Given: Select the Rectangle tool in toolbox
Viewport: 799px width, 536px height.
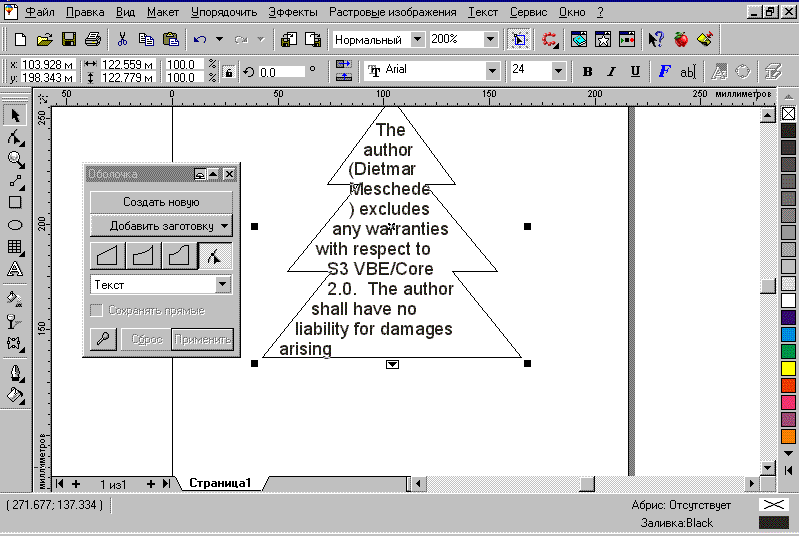Looking at the screenshot, I should pyautogui.click(x=15, y=203).
